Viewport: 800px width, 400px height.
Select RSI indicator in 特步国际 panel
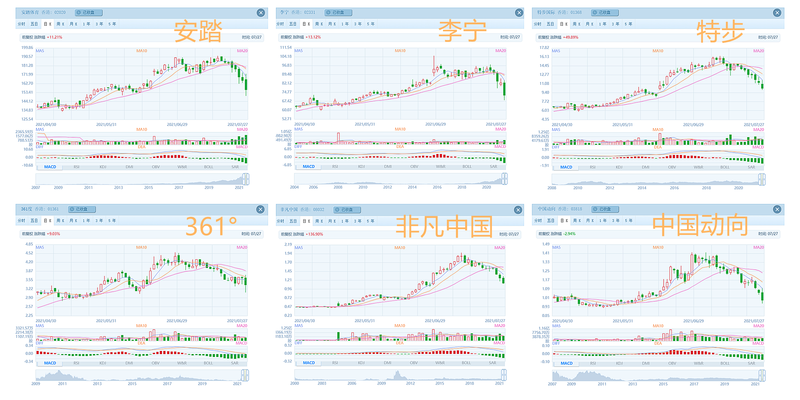[592, 166]
